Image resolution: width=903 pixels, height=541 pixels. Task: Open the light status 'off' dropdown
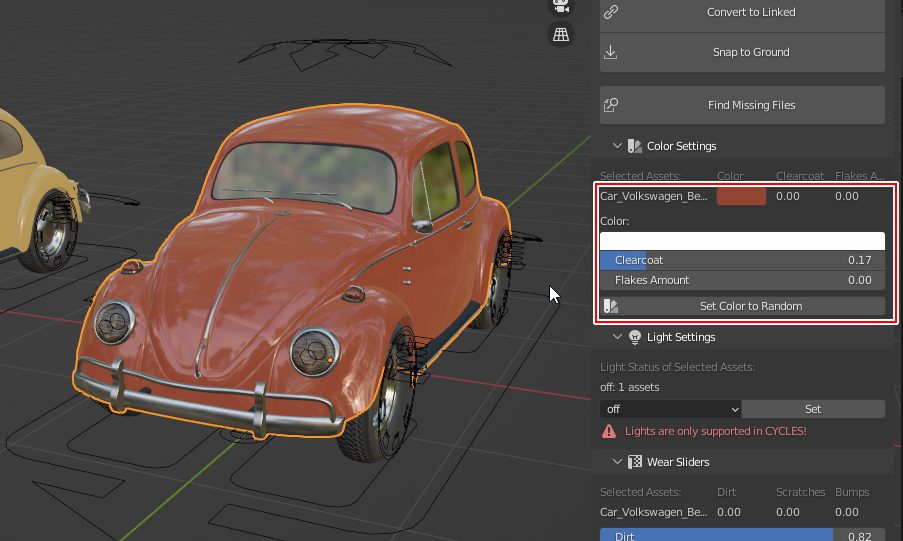670,409
